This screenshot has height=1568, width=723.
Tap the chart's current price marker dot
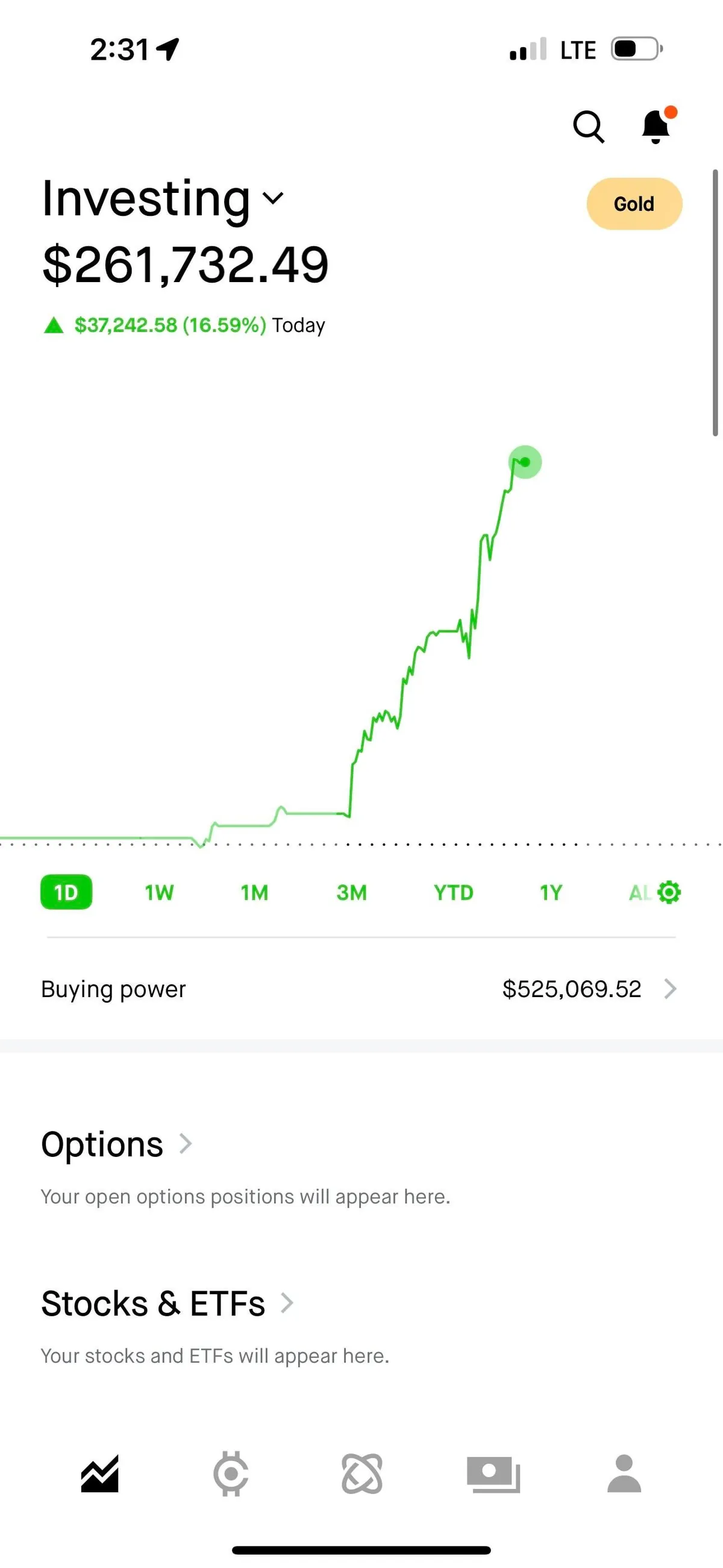[x=525, y=462]
